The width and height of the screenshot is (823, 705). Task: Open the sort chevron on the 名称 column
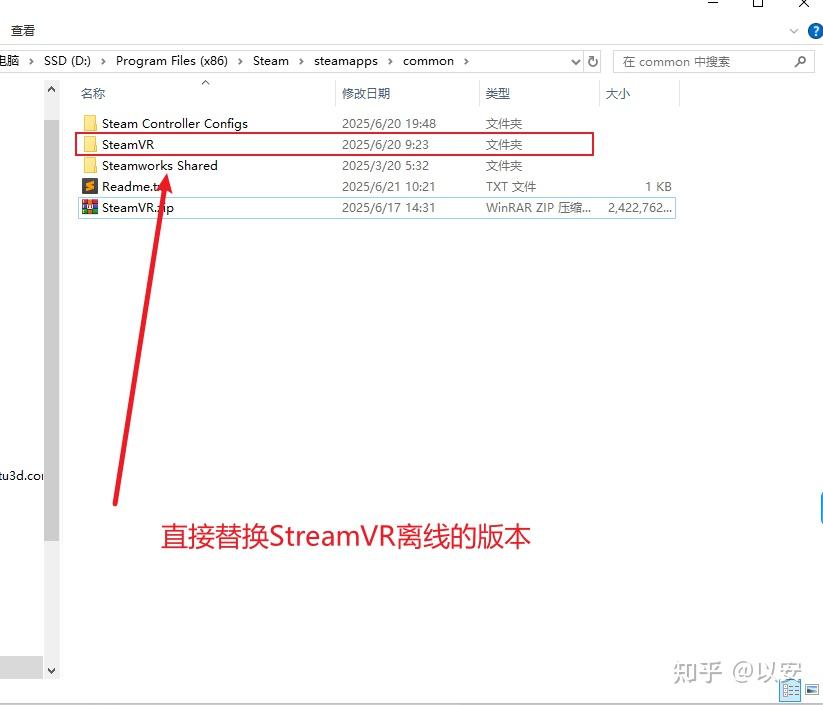(204, 84)
